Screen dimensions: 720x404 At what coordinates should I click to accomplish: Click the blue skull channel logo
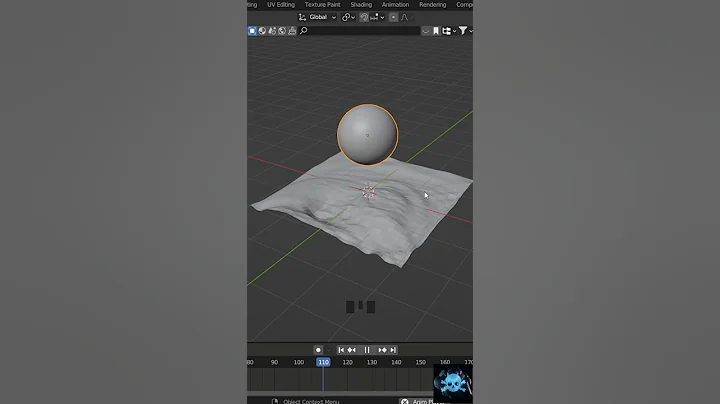pyautogui.click(x=453, y=384)
